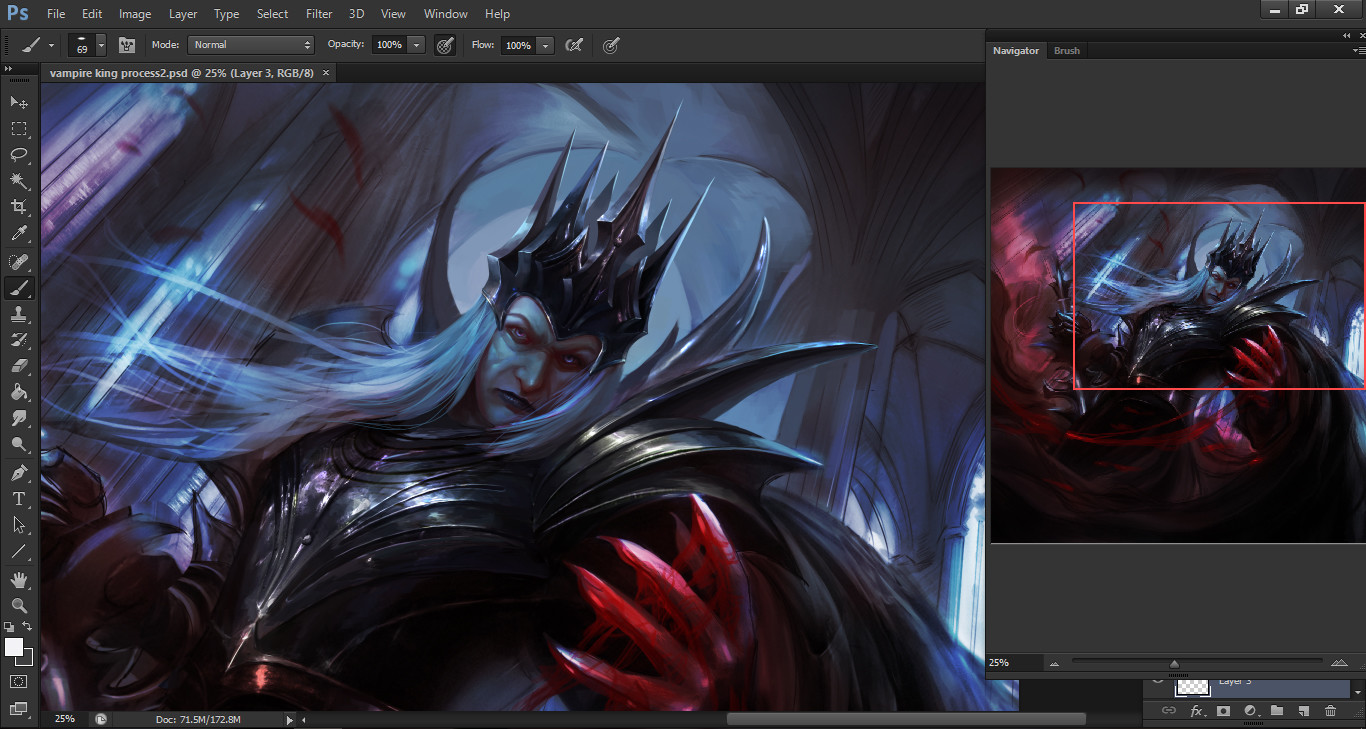Toggle pressure control for opacity
1366x729 pixels.
[445, 45]
